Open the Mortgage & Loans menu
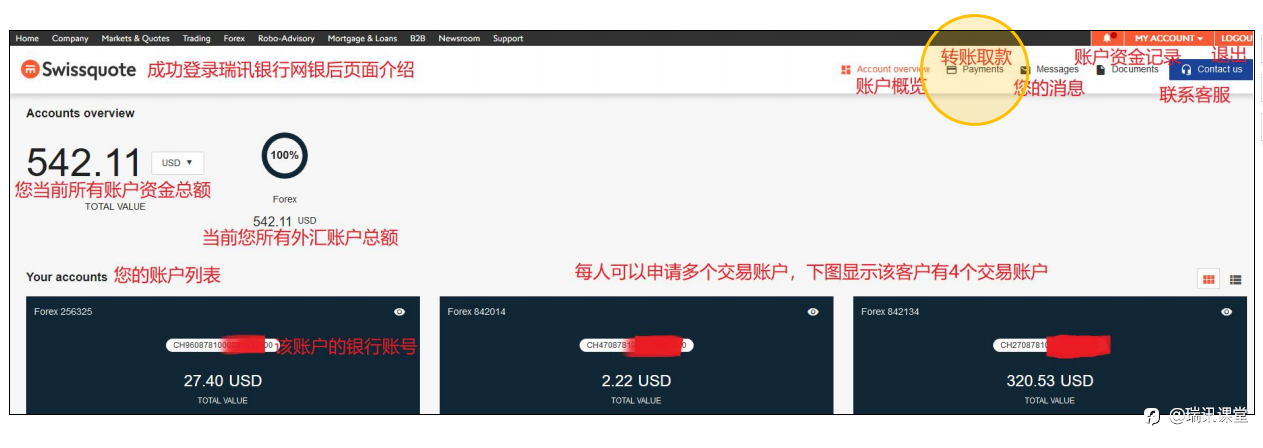 click(363, 39)
